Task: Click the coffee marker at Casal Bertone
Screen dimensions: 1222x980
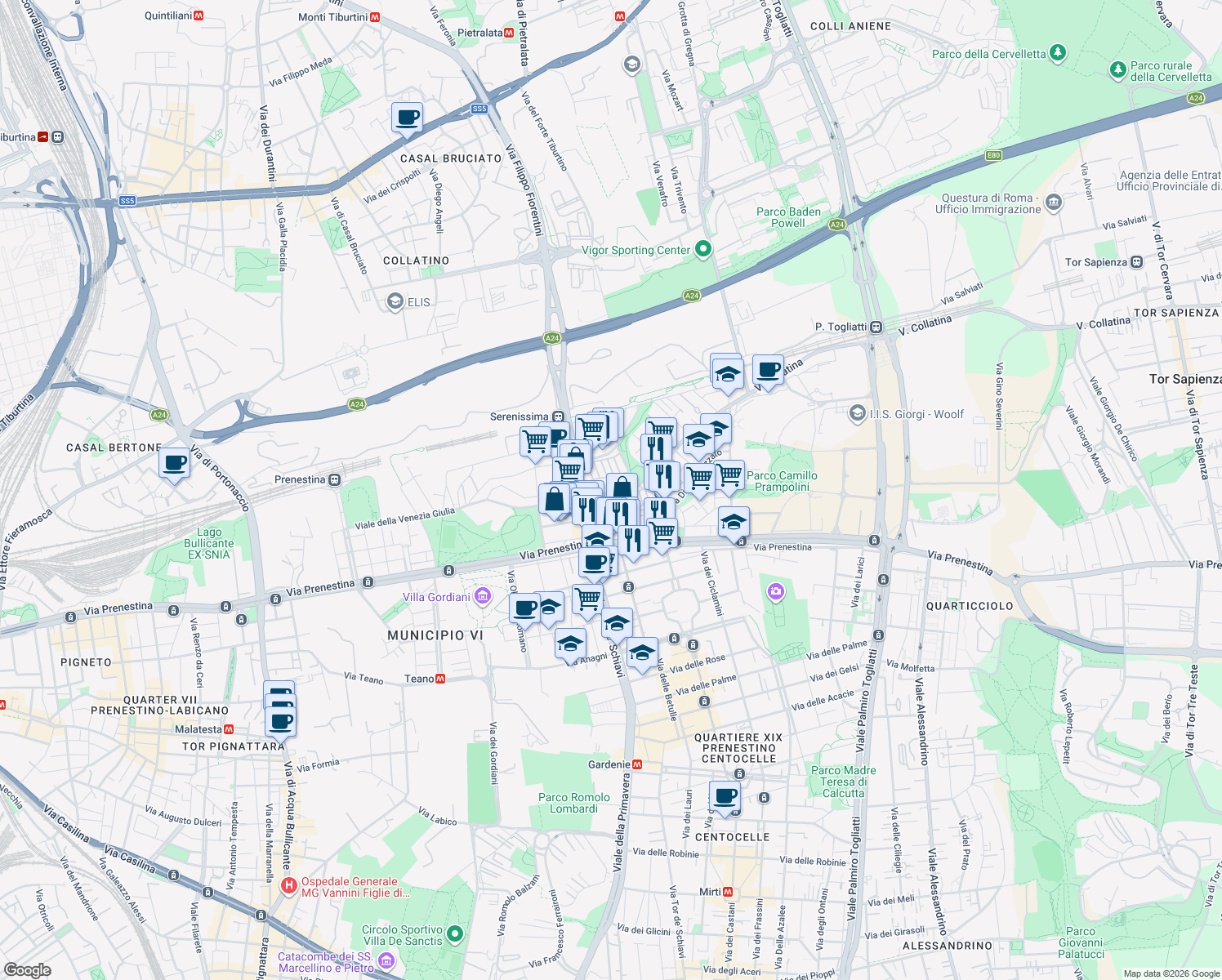Action: 174,464
